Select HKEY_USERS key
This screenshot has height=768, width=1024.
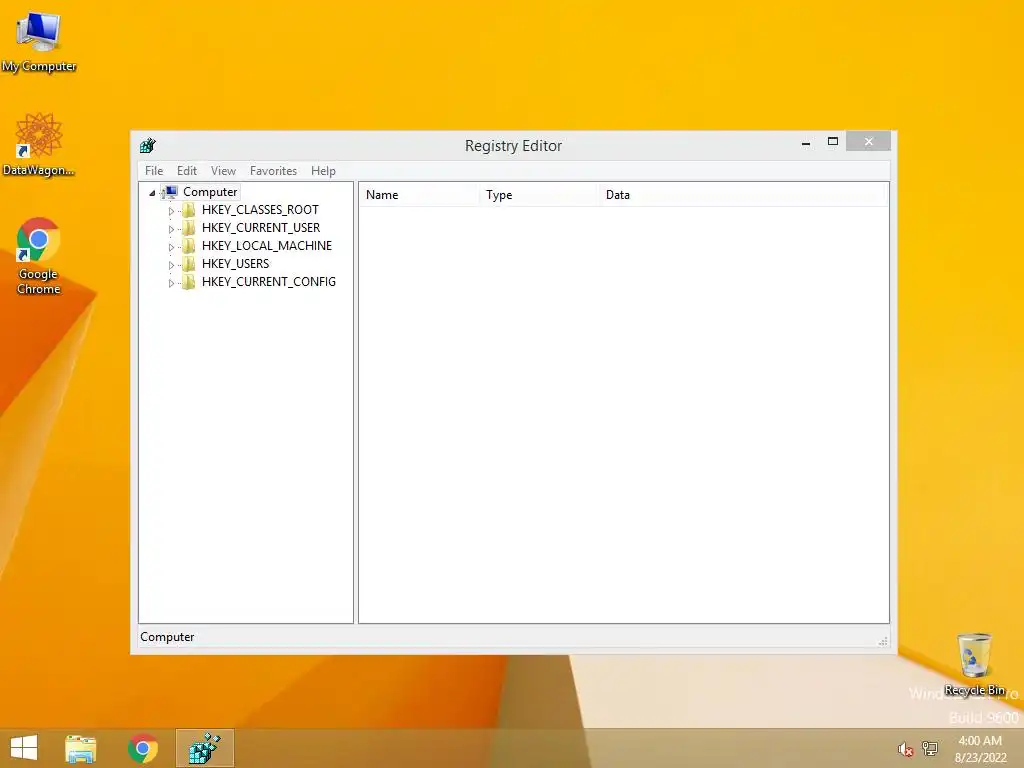235,263
